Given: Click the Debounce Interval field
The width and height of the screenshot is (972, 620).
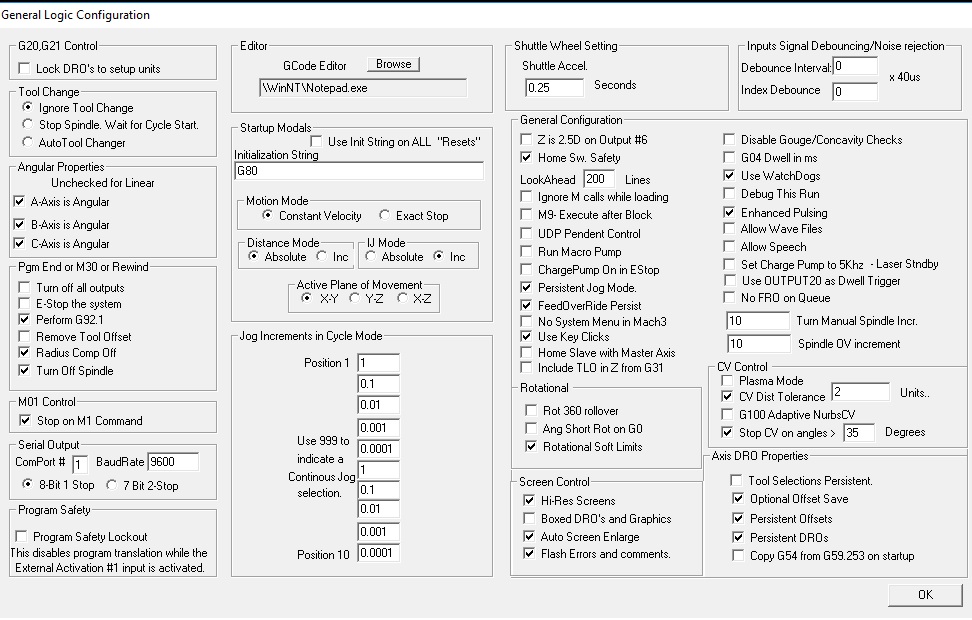Looking at the screenshot, I should pyautogui.click(x=855, y=66).
